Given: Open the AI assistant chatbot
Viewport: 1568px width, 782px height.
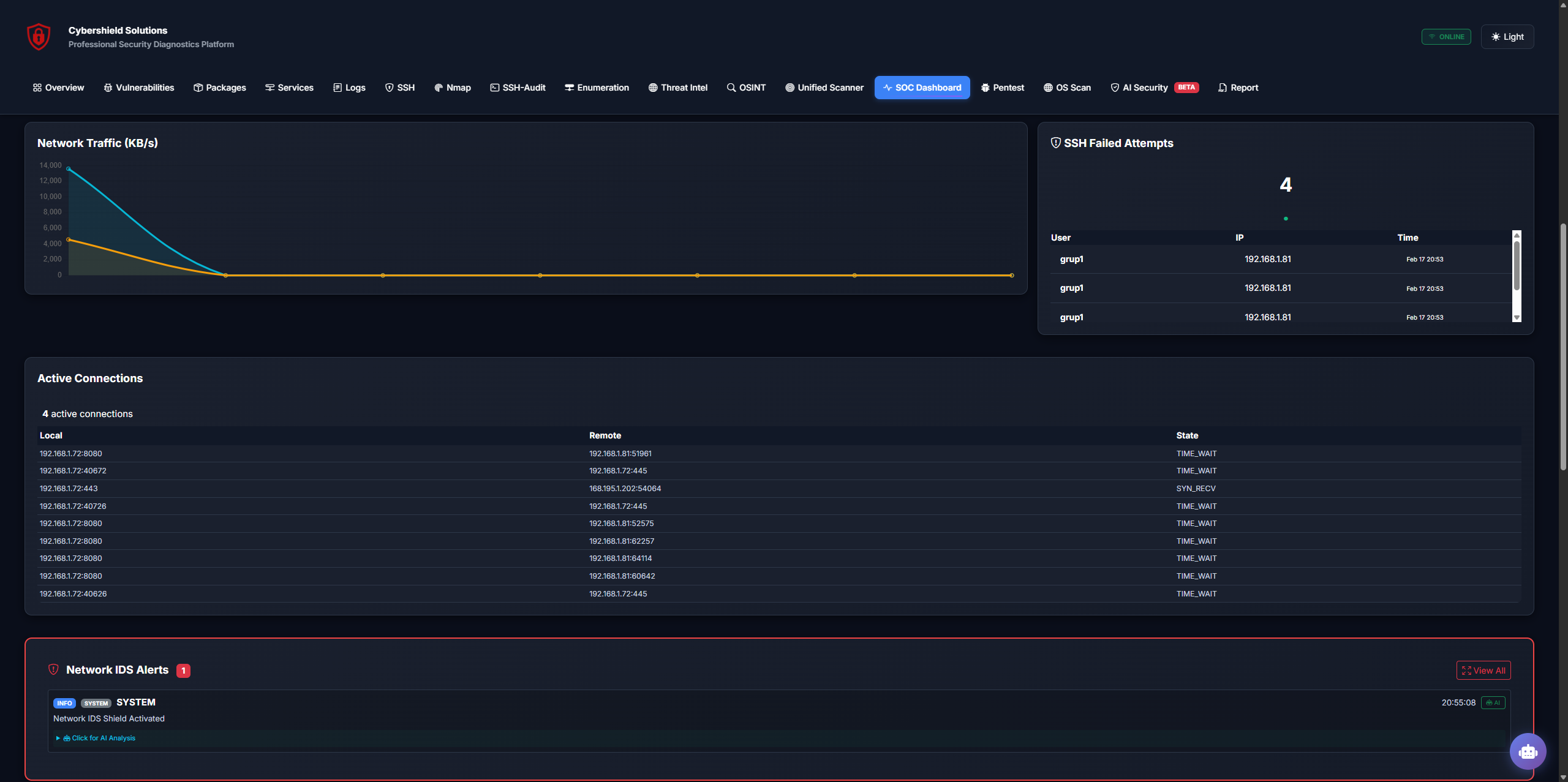Looking at the screenshot, I should pos(1528,751).
